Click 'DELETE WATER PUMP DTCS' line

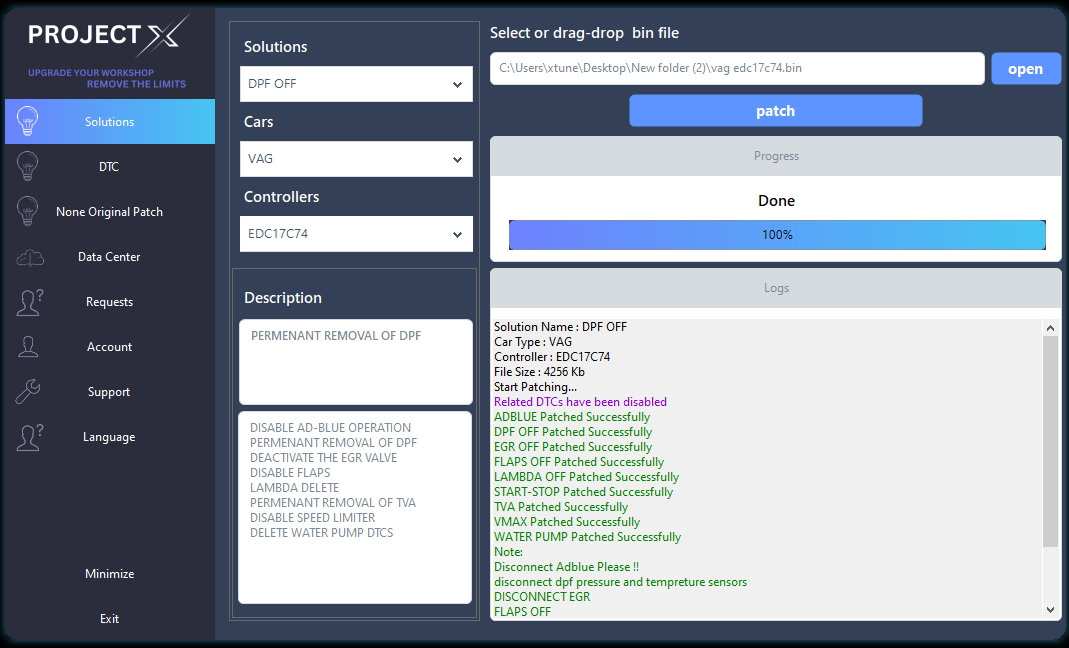pyautogui.click(x=322, y=533)
